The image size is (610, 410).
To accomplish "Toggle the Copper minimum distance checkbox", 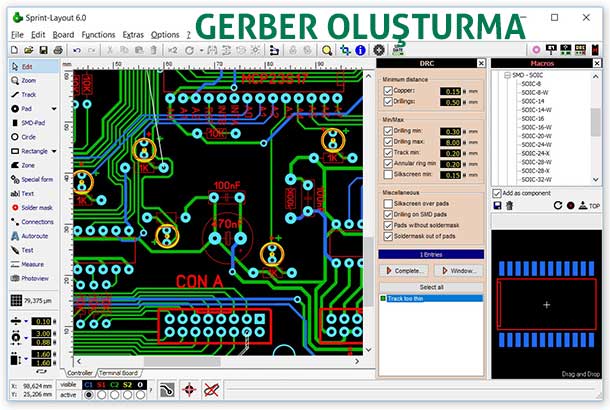I will (x=388, y=91).
